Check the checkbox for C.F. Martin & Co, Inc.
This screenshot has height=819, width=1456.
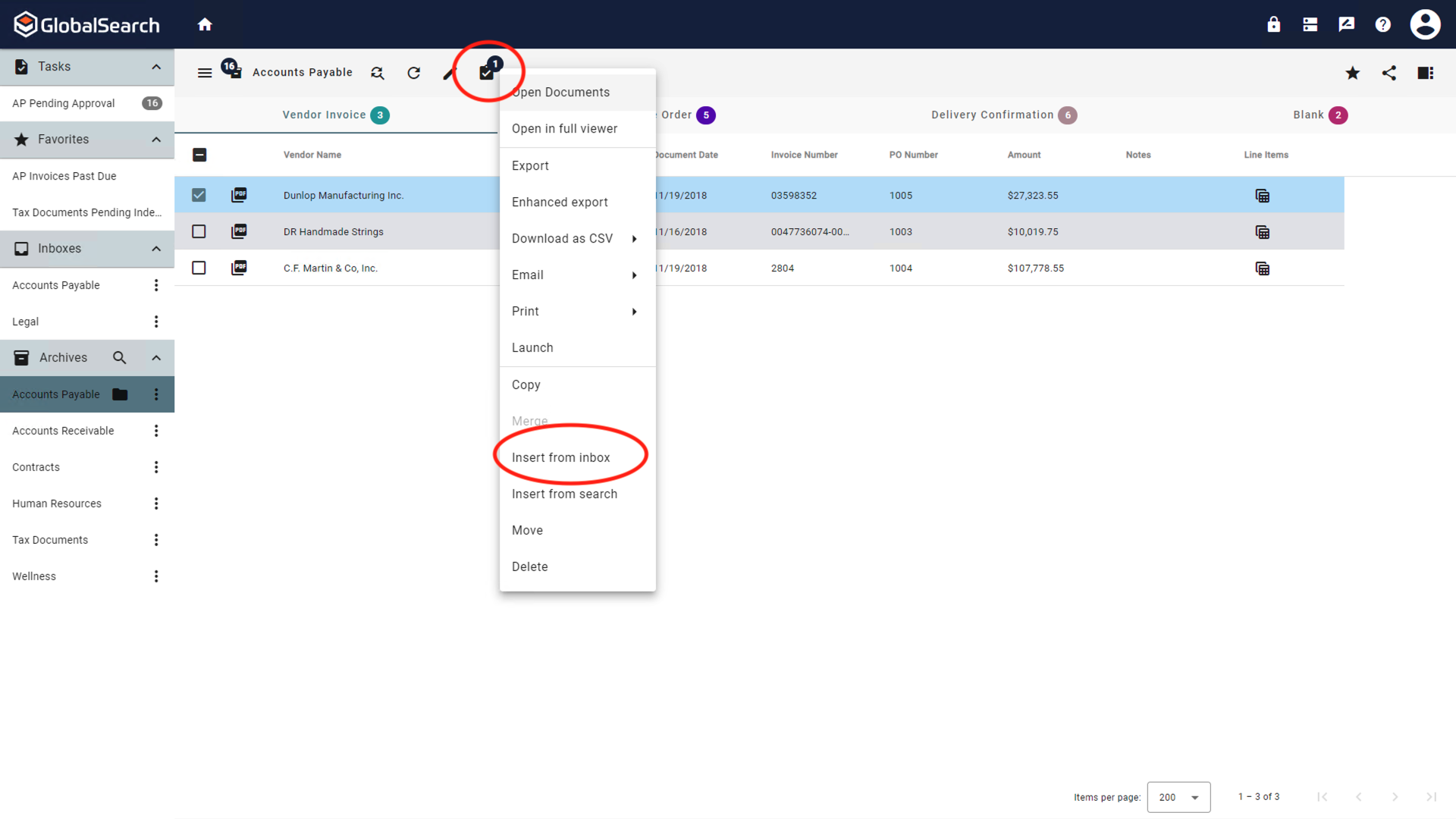[199, 268]
